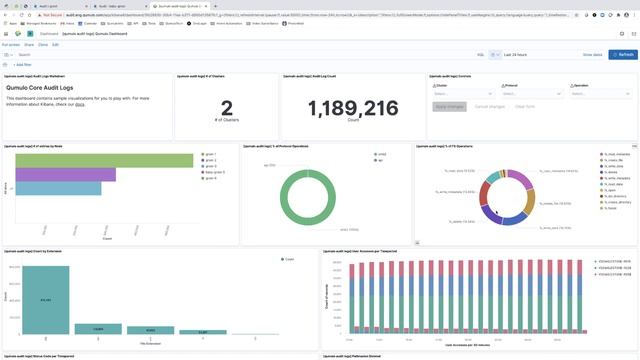Click the browser profile avatar icon
This screenshot has width=640, height=360.
627,15
